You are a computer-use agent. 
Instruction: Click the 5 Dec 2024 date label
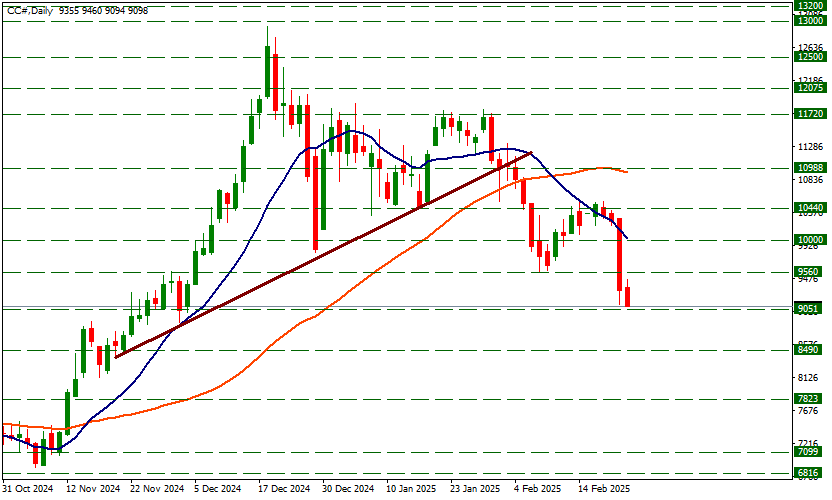tap(217, 488)
